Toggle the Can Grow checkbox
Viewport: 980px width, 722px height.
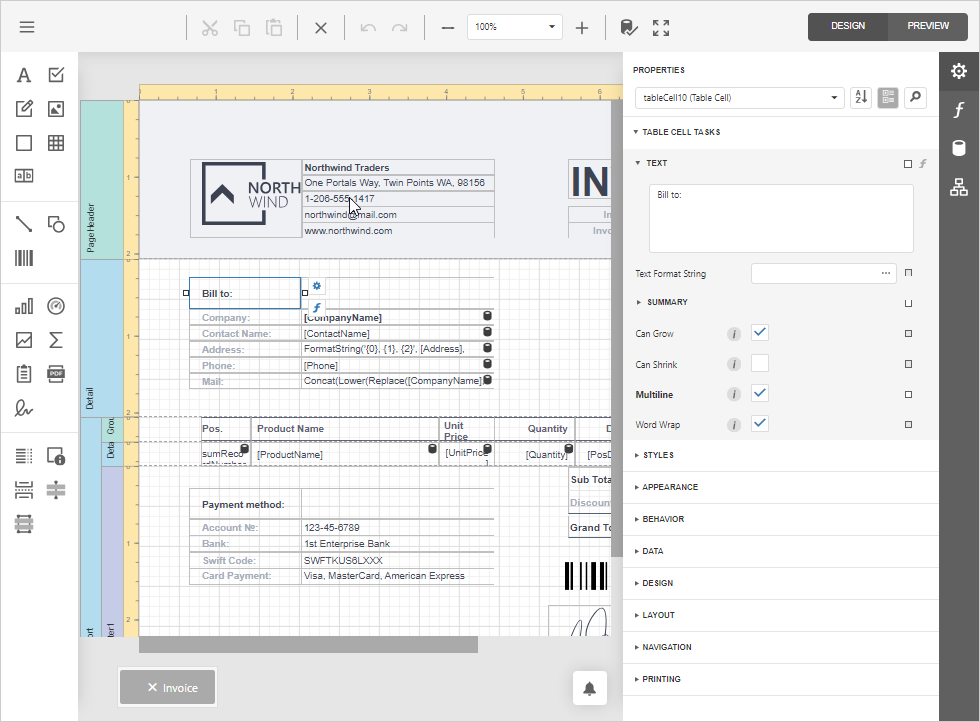[760, 333]
